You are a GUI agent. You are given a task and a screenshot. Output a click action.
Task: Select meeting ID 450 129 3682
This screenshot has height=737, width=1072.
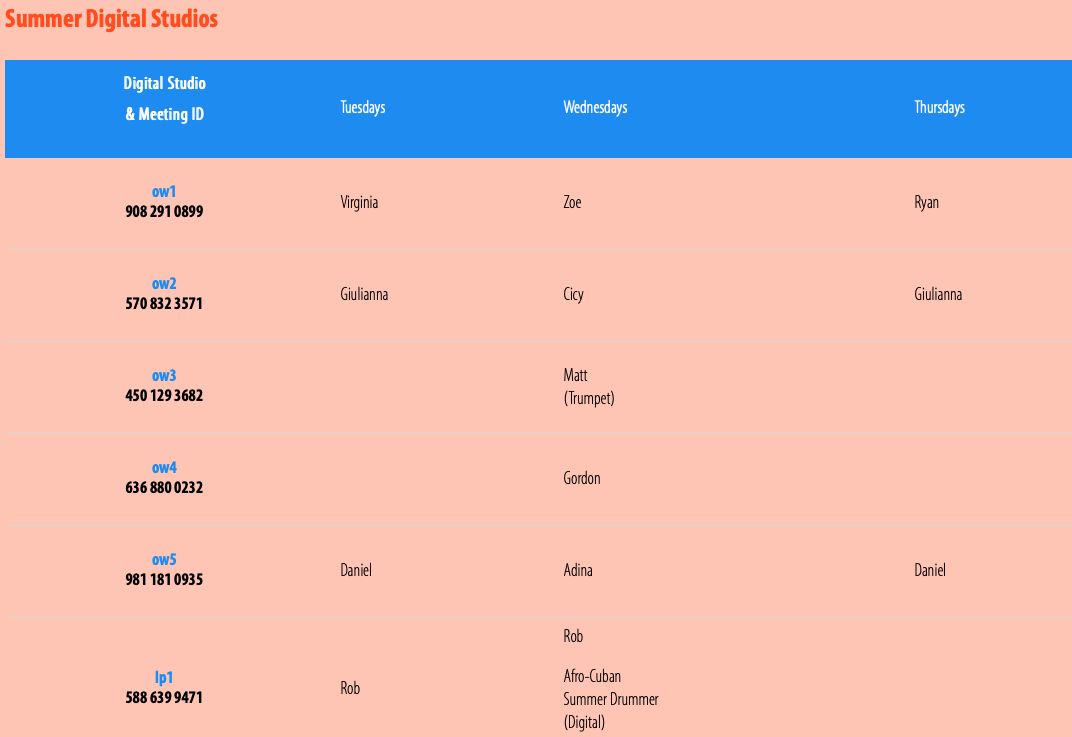(x=164, y=396)
